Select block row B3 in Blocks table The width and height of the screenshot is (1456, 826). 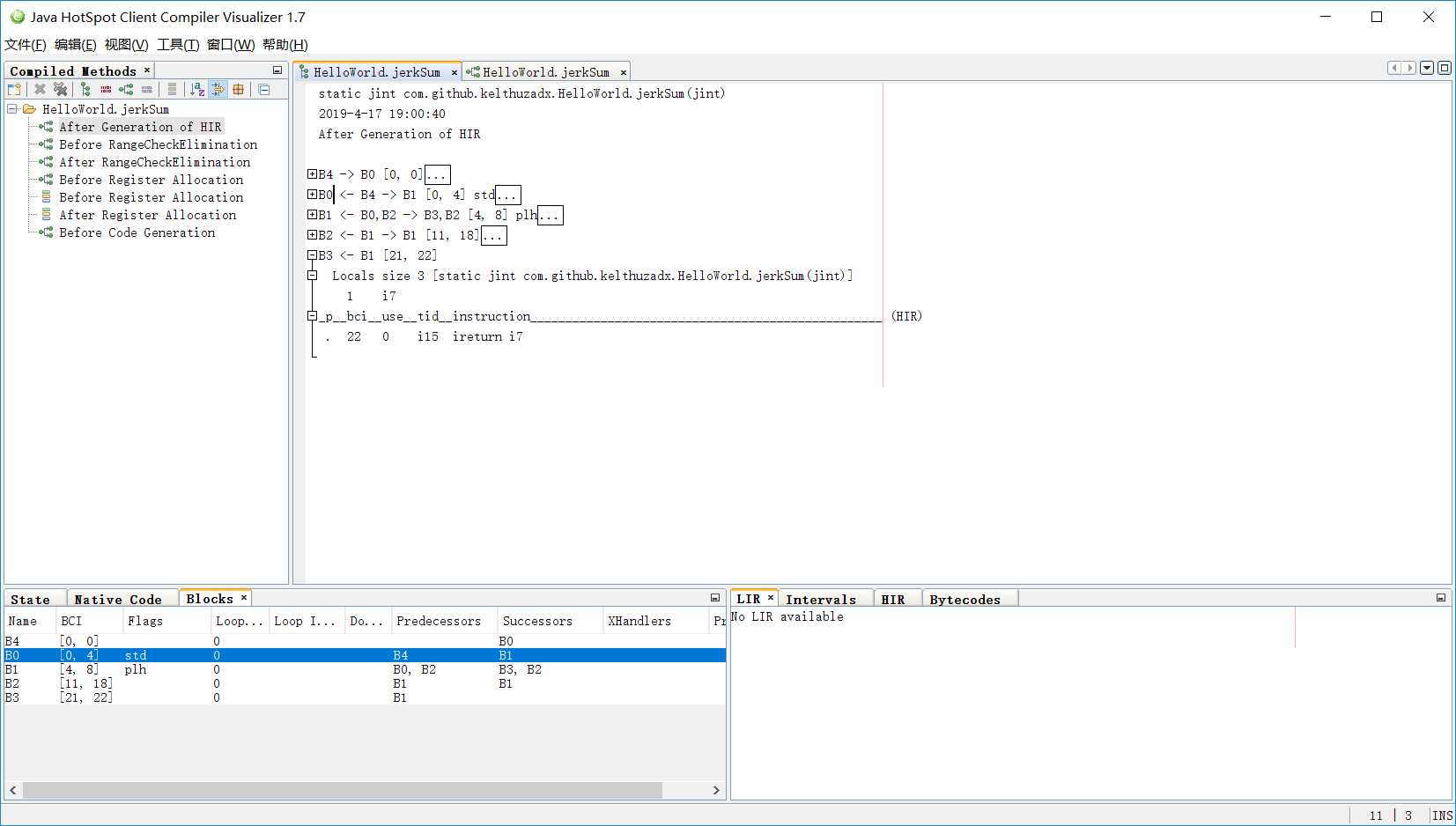pos(365,698)
